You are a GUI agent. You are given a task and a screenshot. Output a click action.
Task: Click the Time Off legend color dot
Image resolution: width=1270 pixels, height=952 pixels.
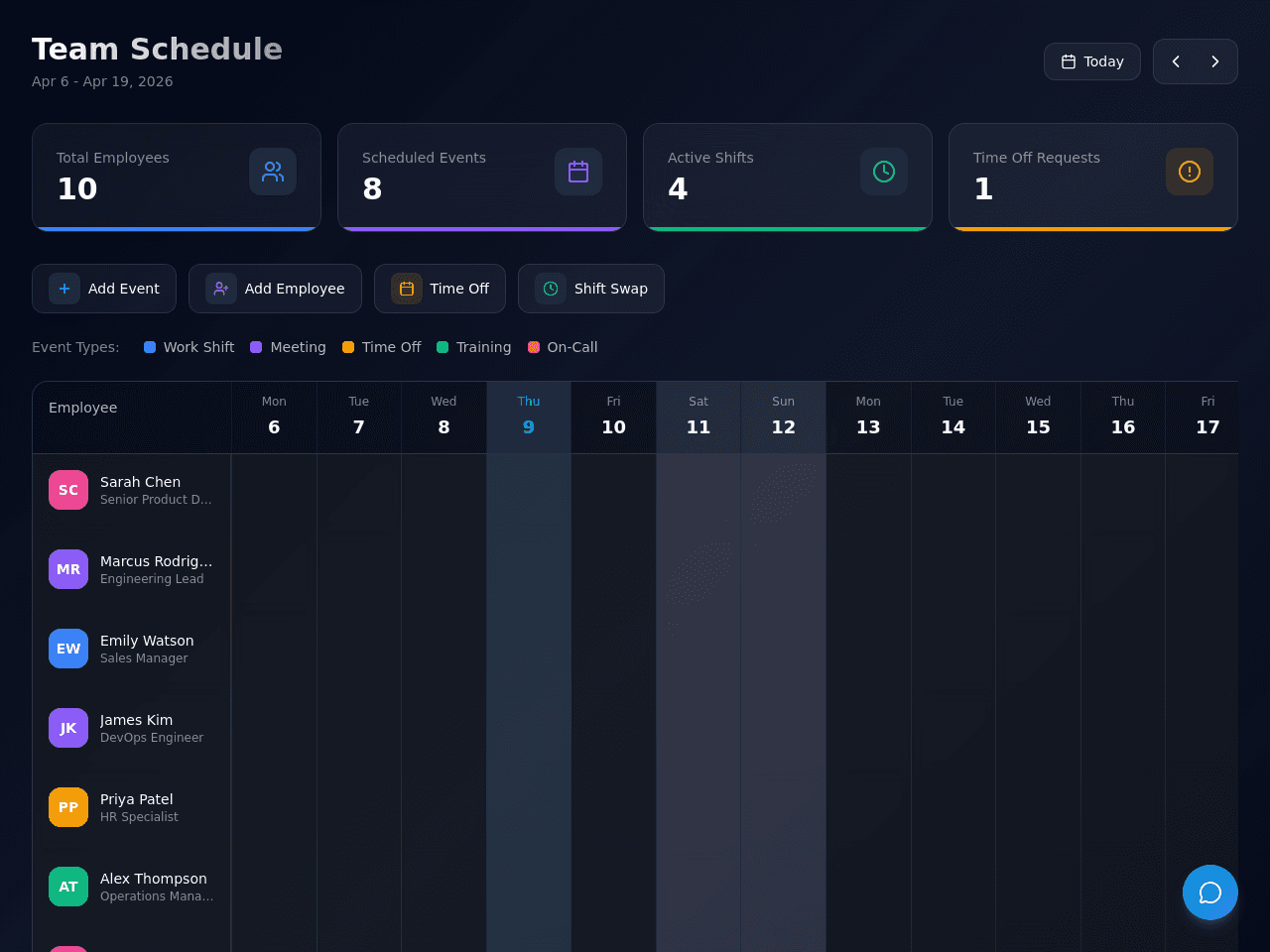pyautogui.click(x=348, y=347)
